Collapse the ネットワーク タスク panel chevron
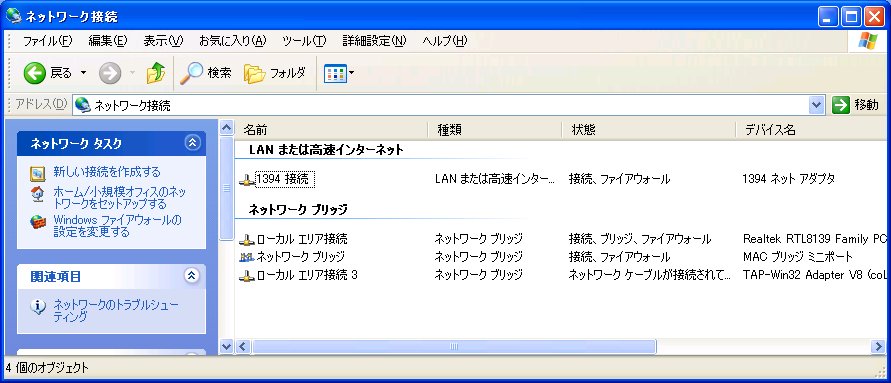The width and height of the screenshot is (891, 383). 193,143
